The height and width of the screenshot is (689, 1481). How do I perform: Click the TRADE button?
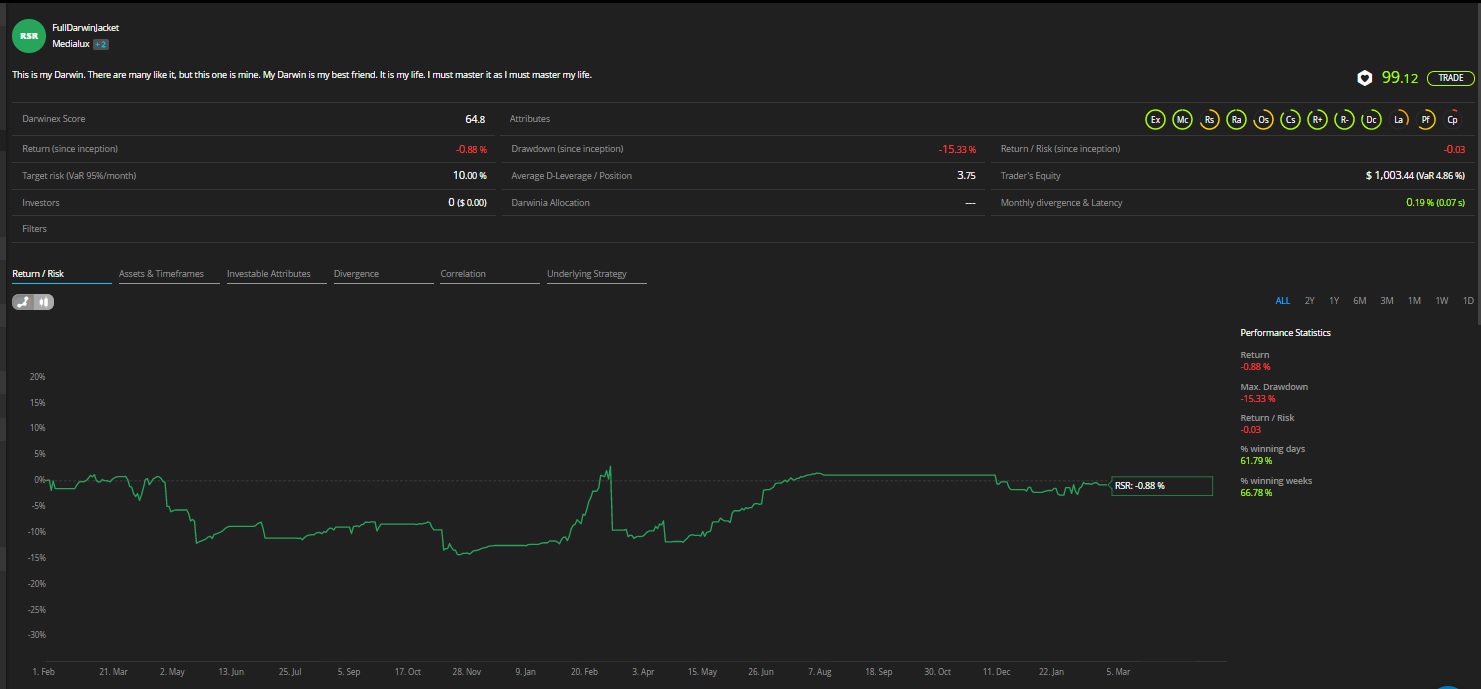[1450, 78]
